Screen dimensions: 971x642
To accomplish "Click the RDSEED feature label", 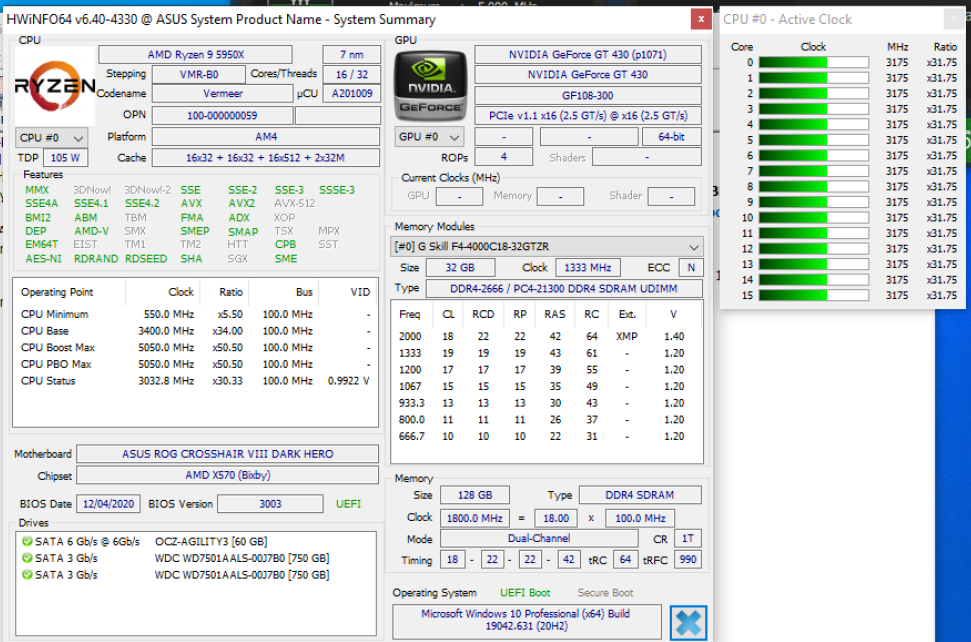I will [x=146, y=259].
